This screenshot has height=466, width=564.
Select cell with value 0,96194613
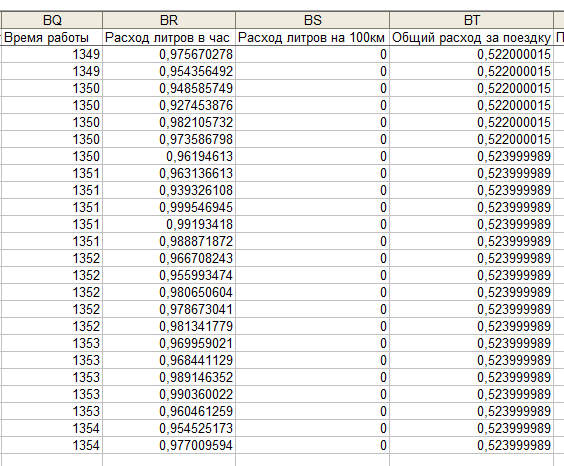pyautogui.click(x=169, y=156)
